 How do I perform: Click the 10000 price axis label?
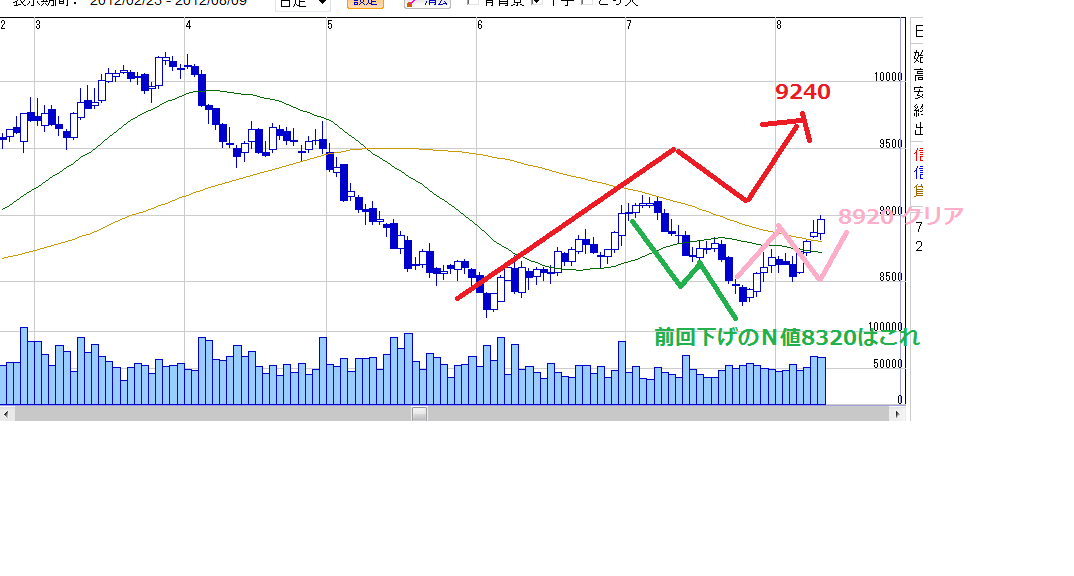[888, 77]
